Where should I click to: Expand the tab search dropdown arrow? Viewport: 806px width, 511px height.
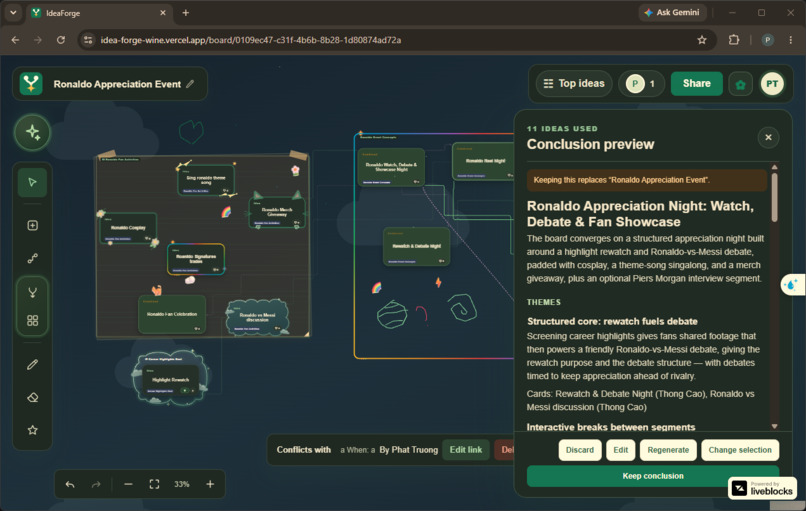(x=13, y=13)
